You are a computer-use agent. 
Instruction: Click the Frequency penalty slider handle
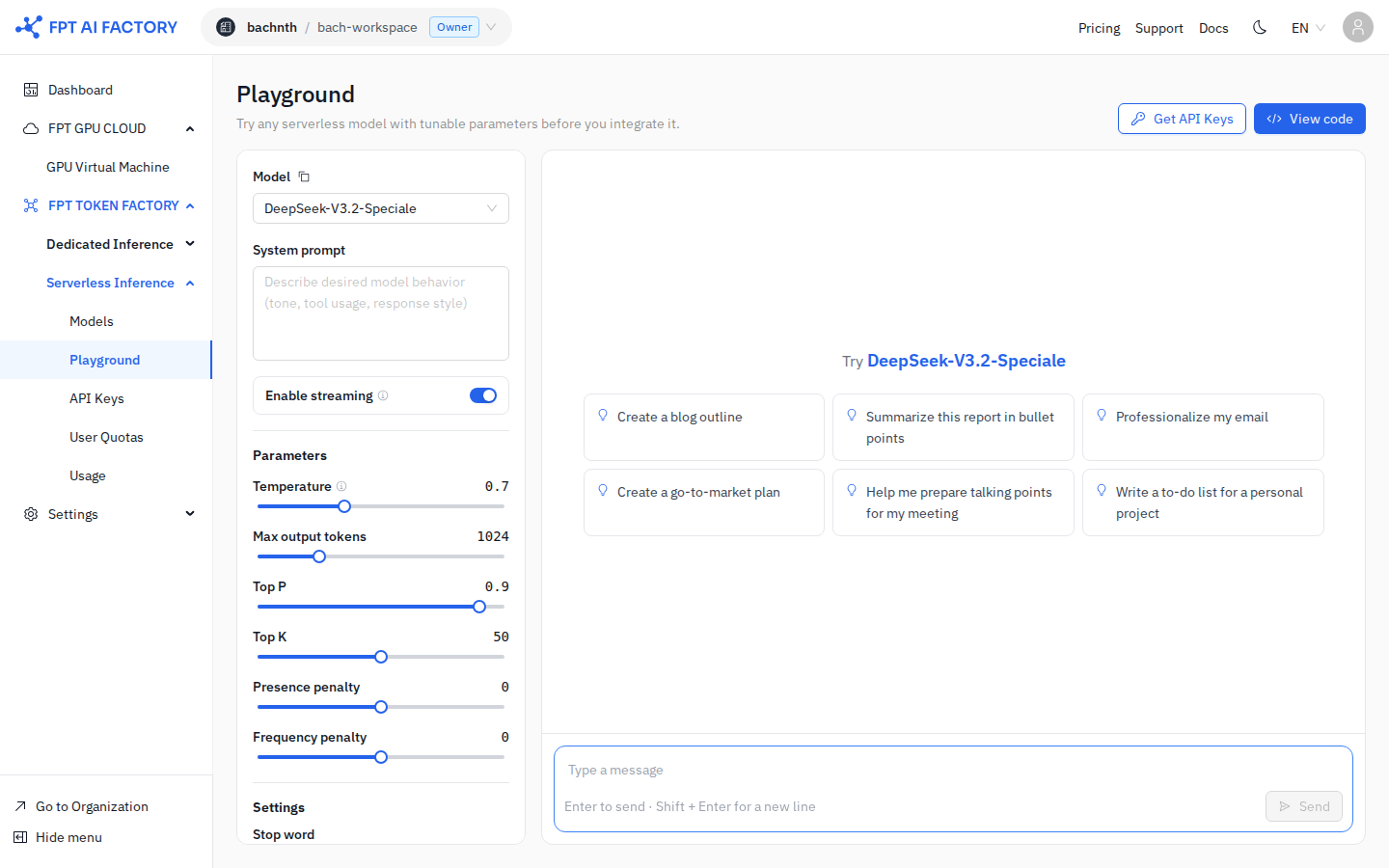point(381,757)
